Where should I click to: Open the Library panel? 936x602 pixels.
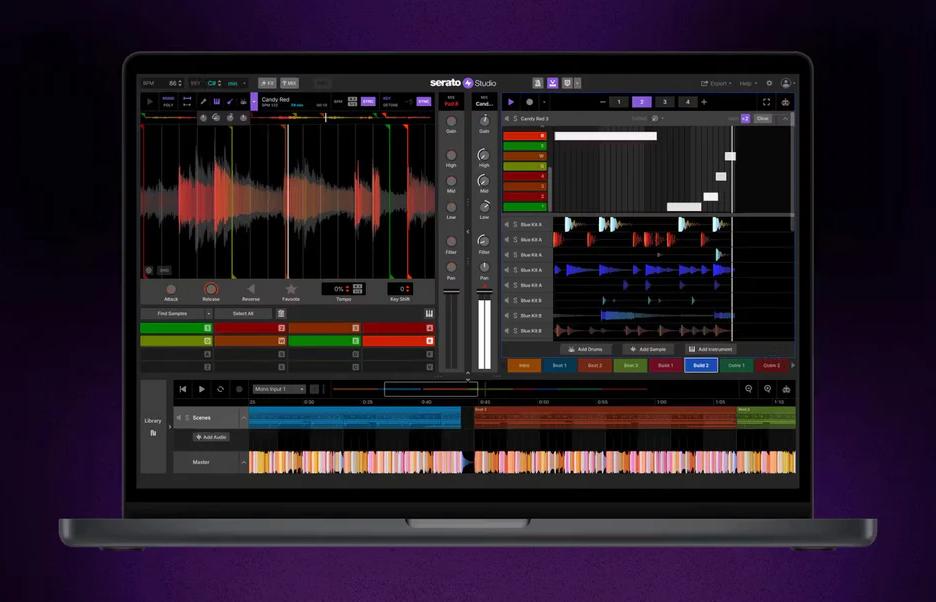point(153,426)
